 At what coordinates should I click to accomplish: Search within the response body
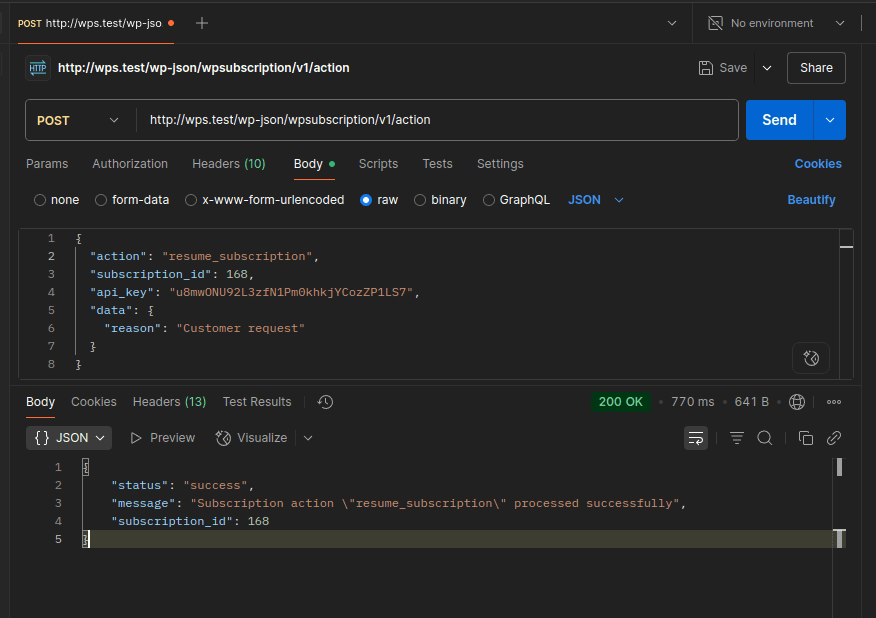[x=765, y=438]
